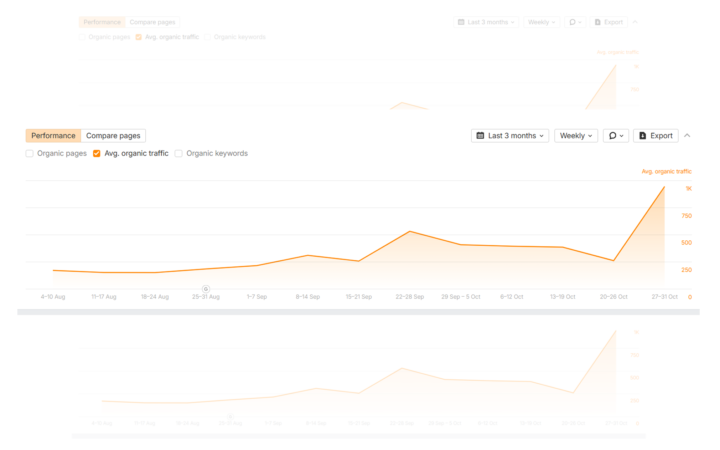The image size is (720, 450).
Task: Collapse the chart with the up chevron
Action: click(687, 135)
